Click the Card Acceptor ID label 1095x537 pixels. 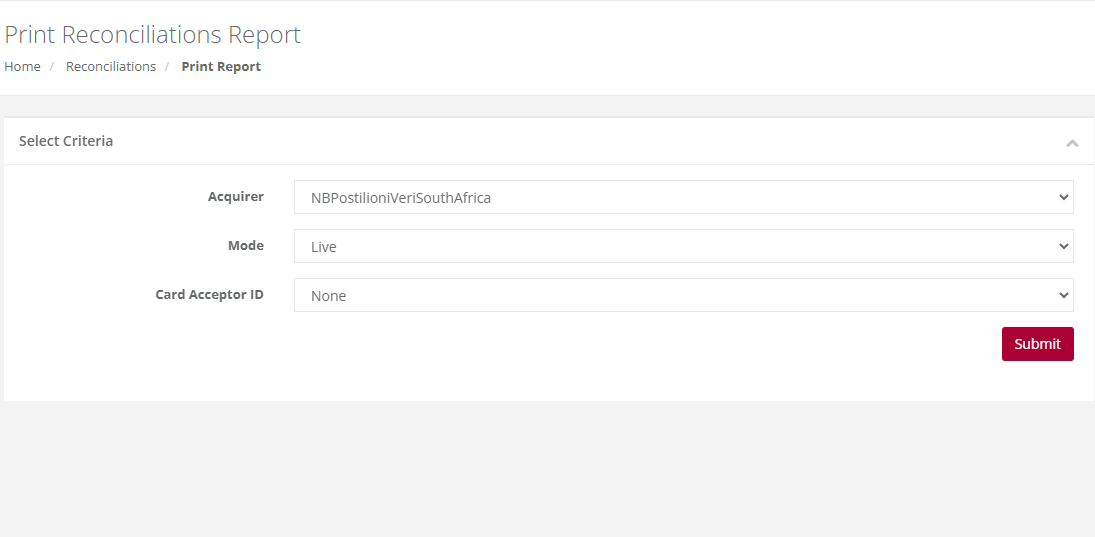(x=210, y=295)
